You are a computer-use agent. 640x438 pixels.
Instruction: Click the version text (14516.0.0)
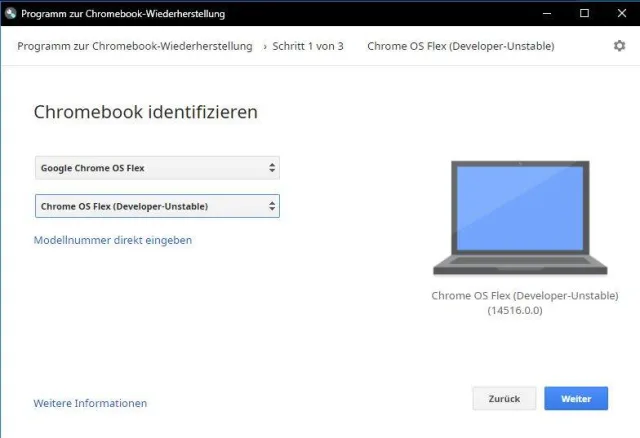pyautogui.click(x=515, y=310)
